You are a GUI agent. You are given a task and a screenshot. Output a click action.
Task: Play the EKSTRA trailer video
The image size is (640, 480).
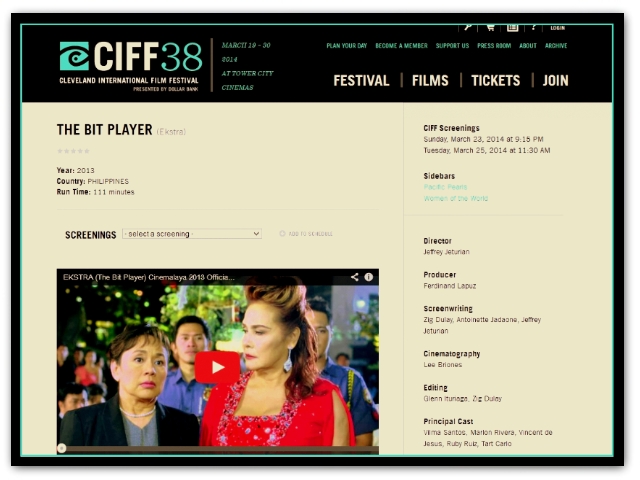(217, 367)
